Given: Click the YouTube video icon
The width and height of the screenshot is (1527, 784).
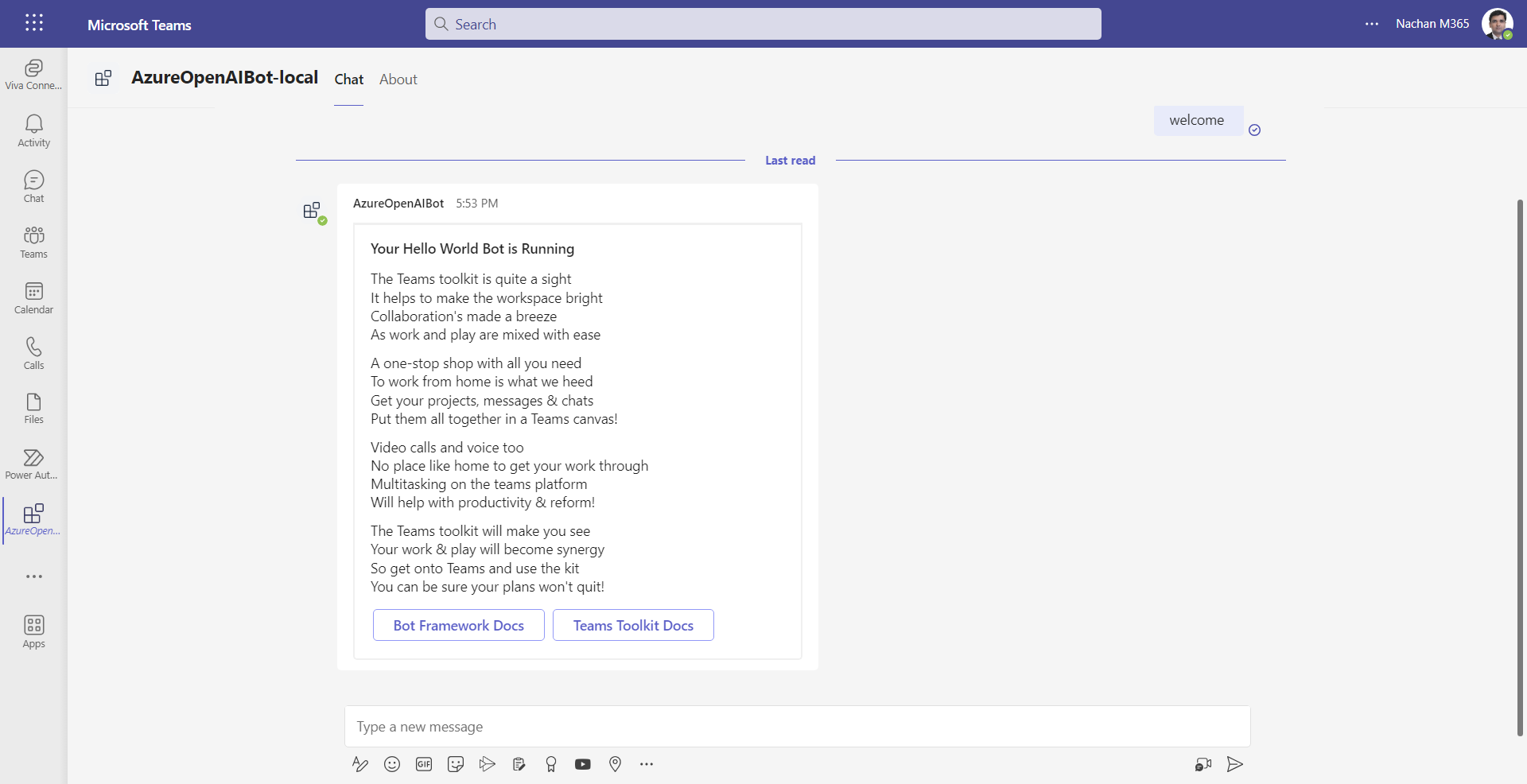Looking at the screenshot, I should click(583, 764).
